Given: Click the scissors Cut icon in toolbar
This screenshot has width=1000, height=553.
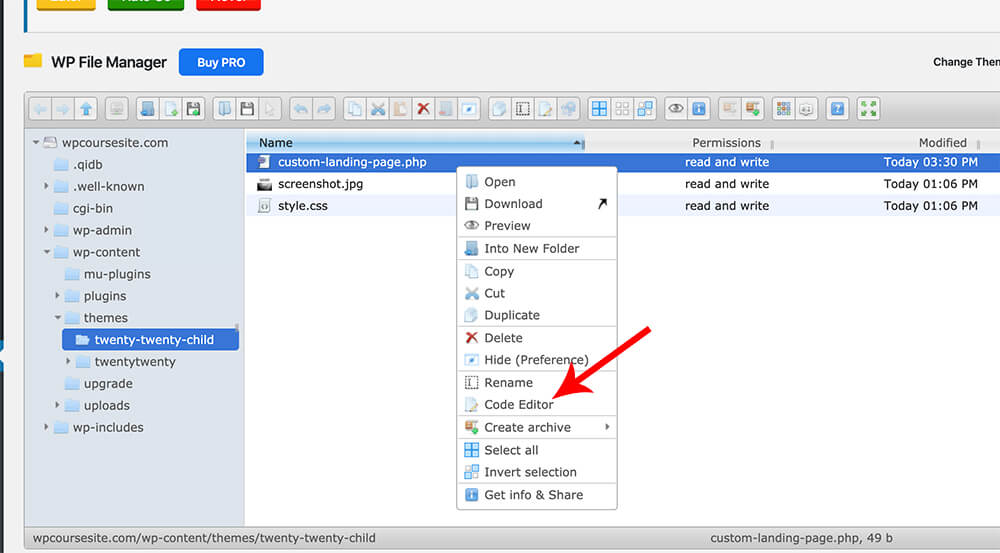Looking at the screenshot, I should (377, 109).
